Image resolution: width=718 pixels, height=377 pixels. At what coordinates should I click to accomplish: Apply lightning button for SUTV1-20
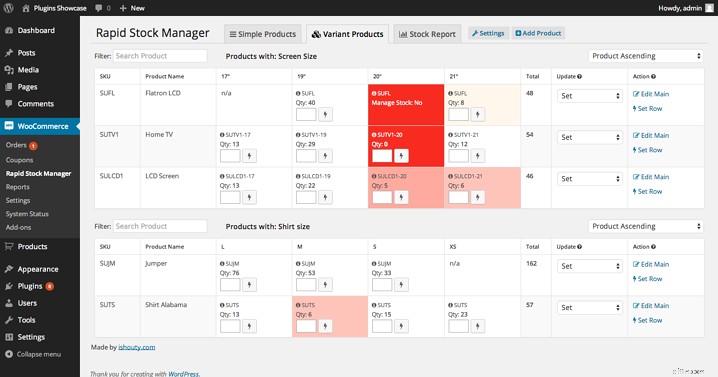coord(401,156)
